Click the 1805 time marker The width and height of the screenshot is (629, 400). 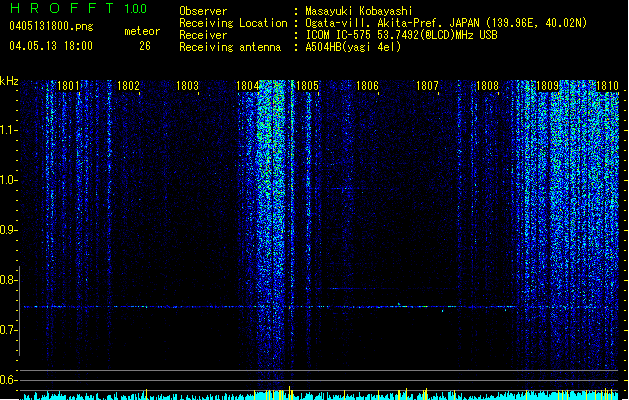[x=307, y=85]
